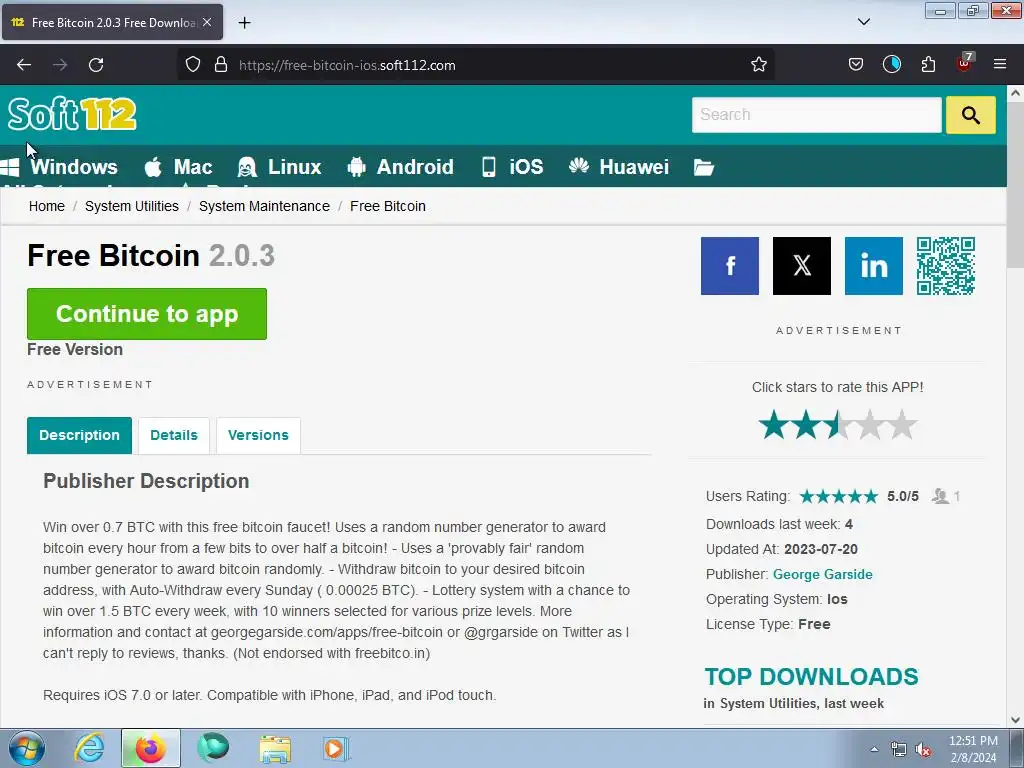This screenshot has height=768, width=1024.
Task: Show hidden system tray icons
Action: (874, 750)
